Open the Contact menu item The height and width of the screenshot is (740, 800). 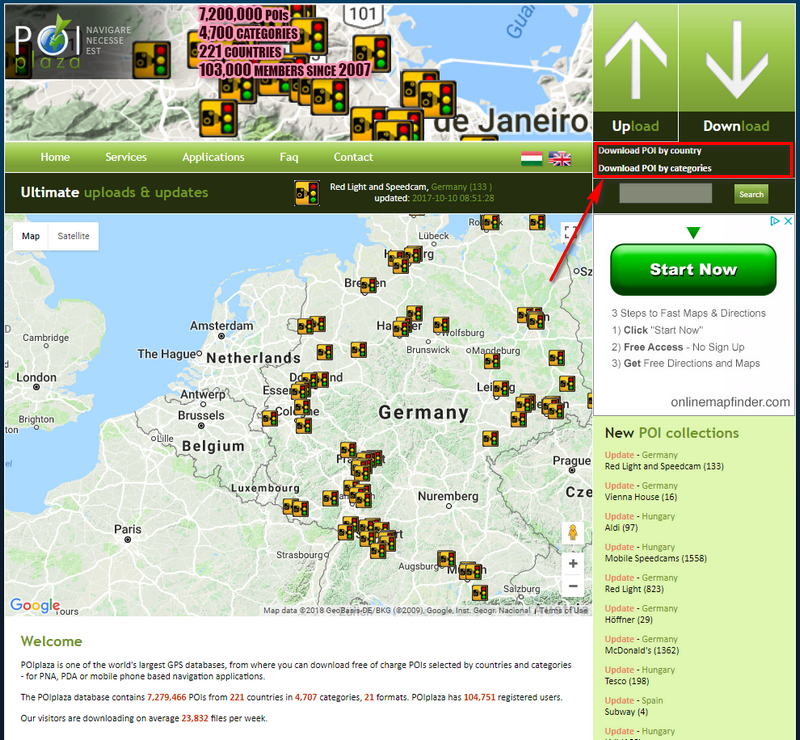(x=353, y=157)
